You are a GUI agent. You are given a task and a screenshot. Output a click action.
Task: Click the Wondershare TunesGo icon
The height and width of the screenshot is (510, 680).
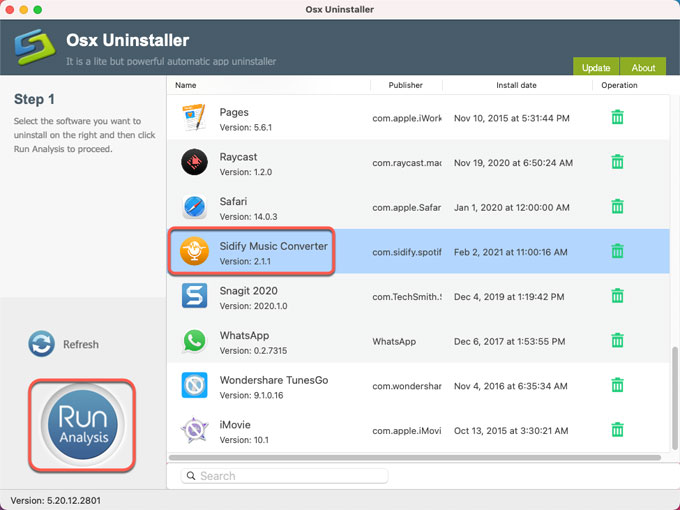coord(194,385)
